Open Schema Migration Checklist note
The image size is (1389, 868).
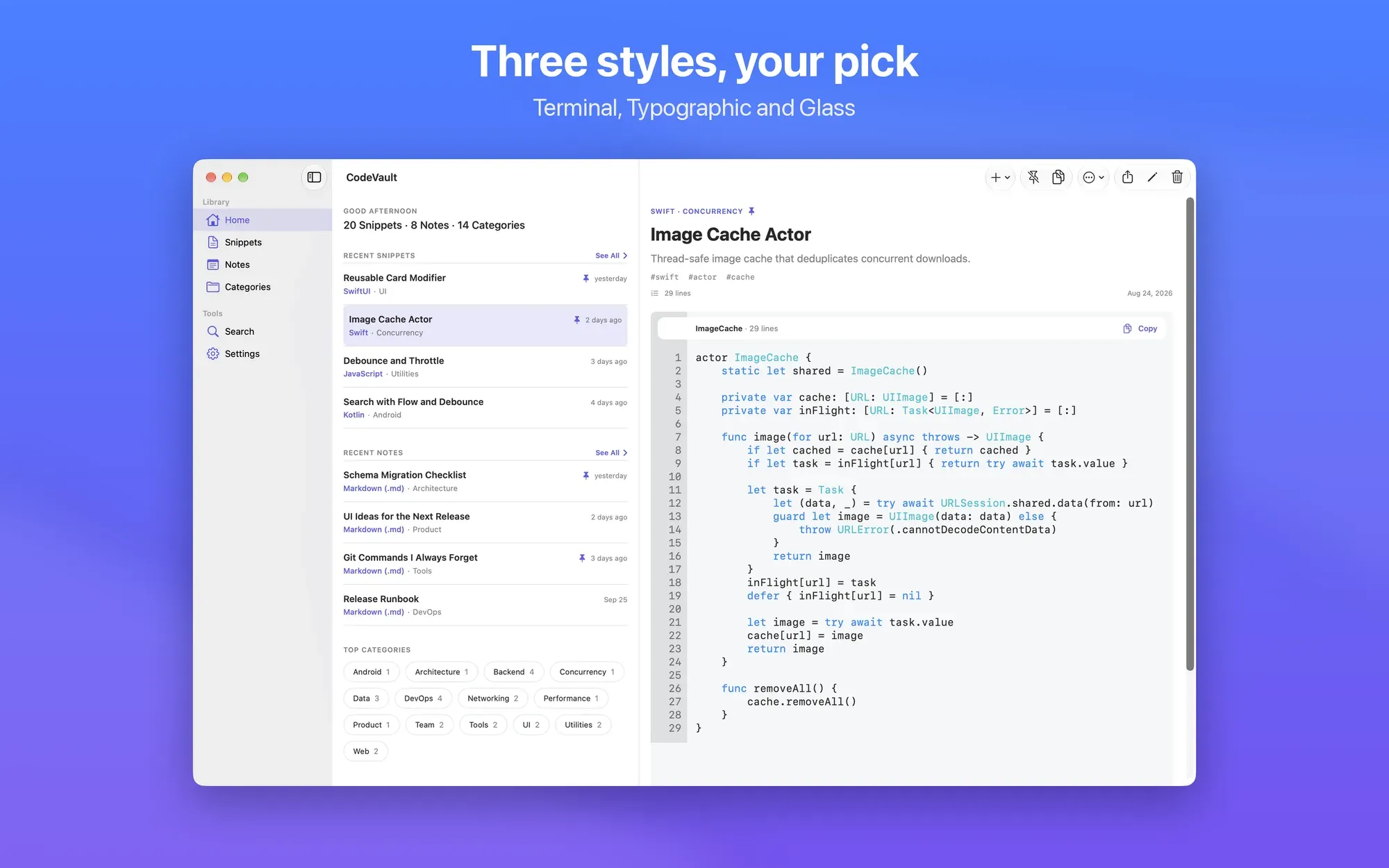coord(485,481)
